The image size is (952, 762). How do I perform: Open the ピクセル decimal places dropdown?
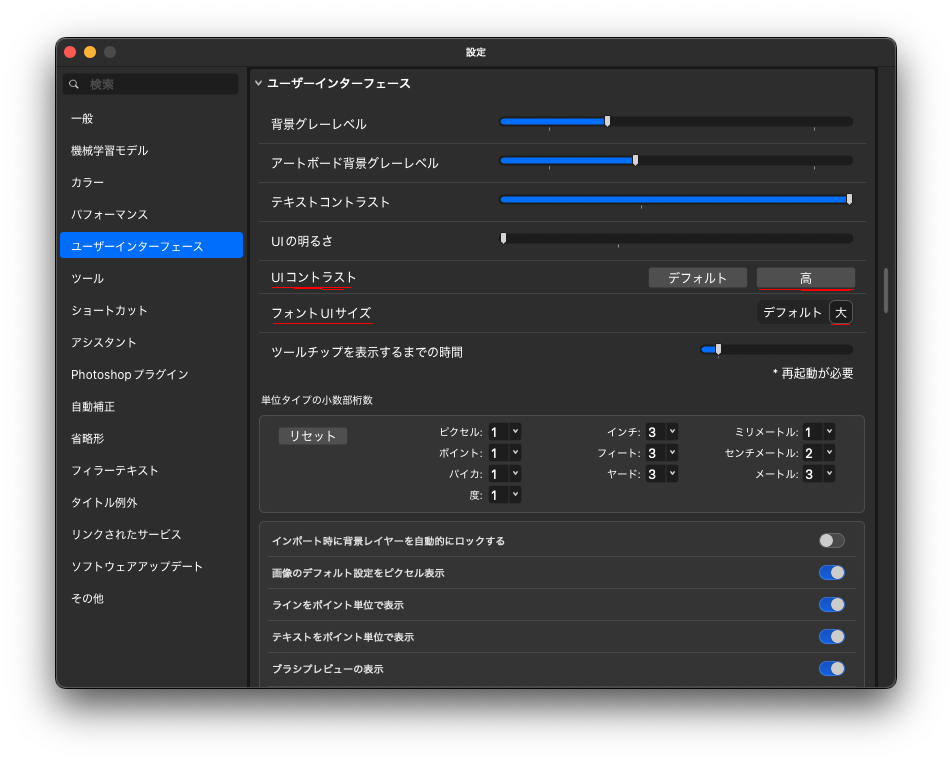coord(515,432)
